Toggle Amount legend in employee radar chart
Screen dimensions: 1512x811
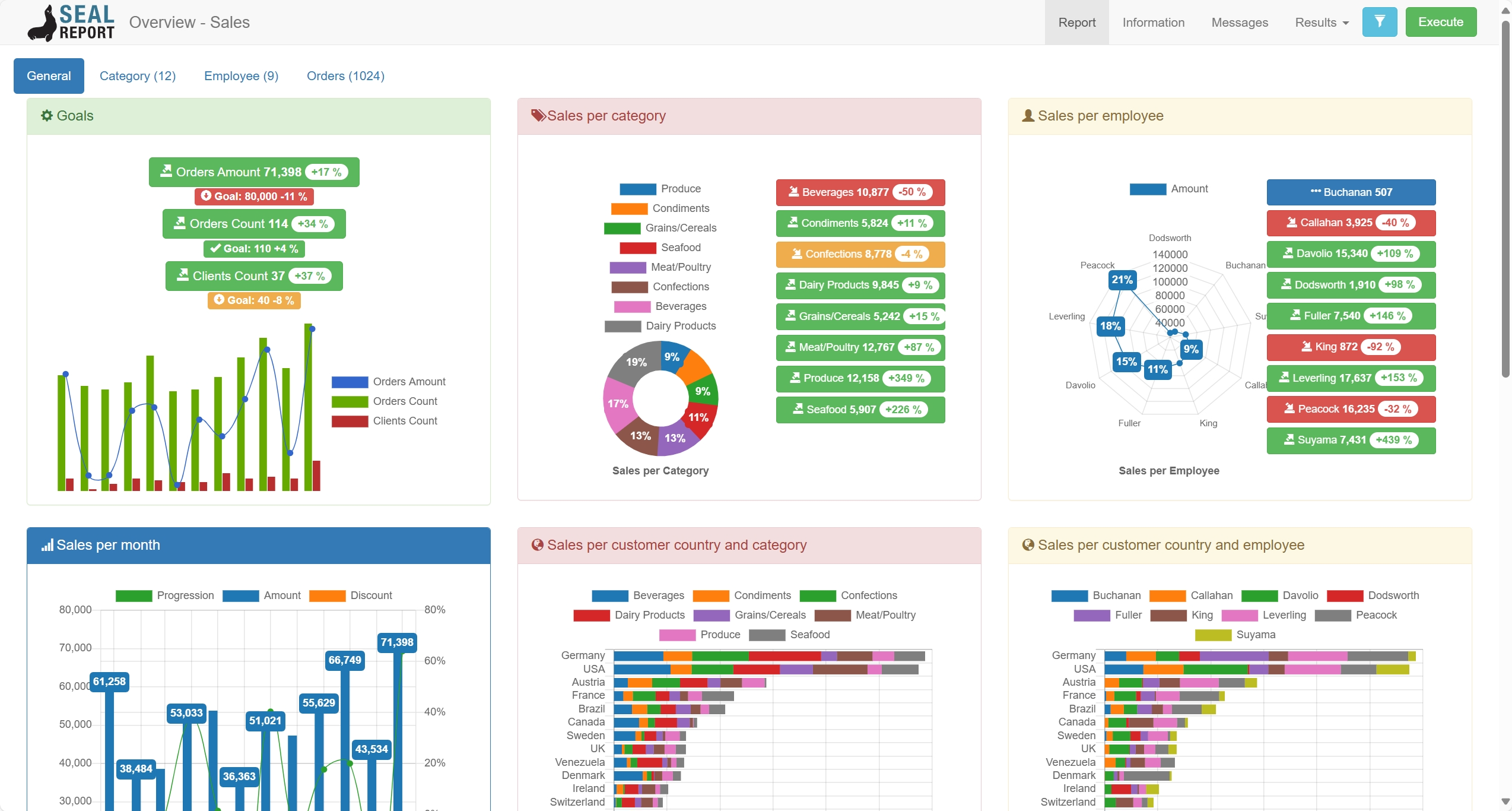1168,189
